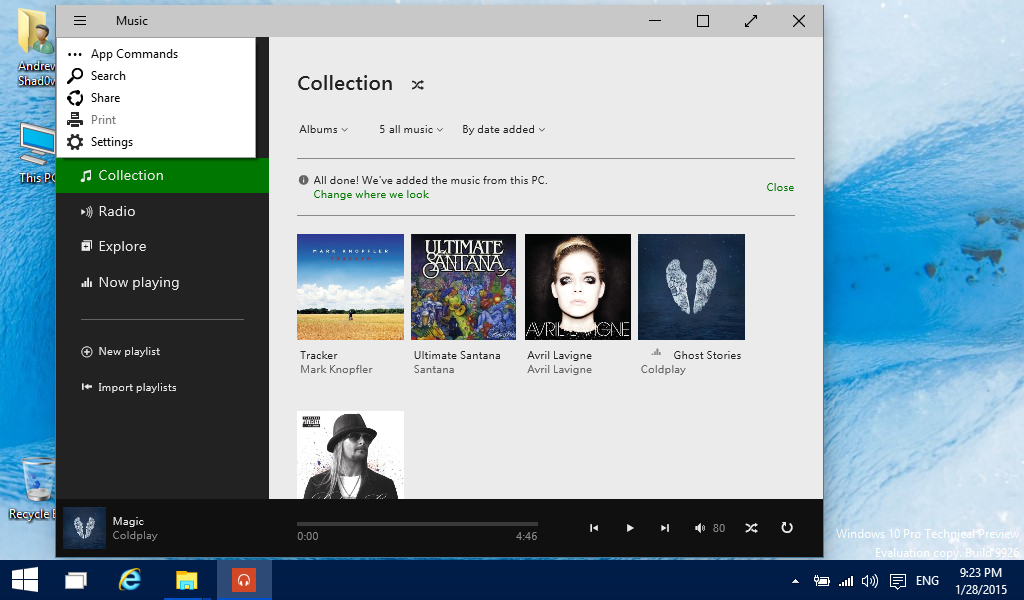Toggle repeat in the player bar

coord(787,528)
